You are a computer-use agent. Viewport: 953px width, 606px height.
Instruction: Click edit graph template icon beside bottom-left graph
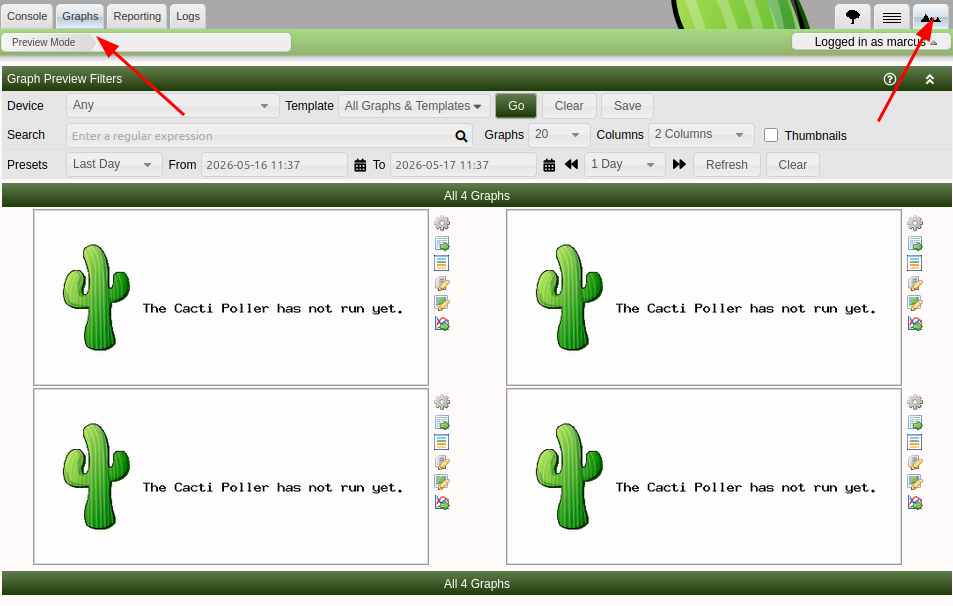coord(442,482)
